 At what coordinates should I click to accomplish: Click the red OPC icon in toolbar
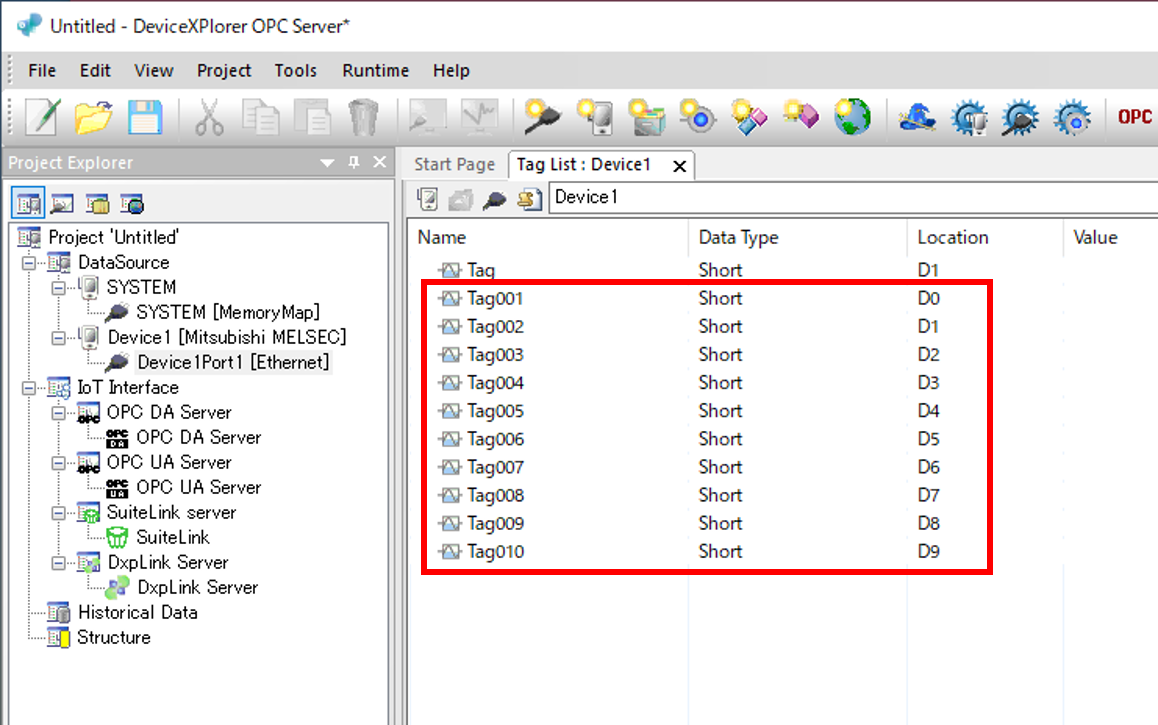coord(1134,117)
